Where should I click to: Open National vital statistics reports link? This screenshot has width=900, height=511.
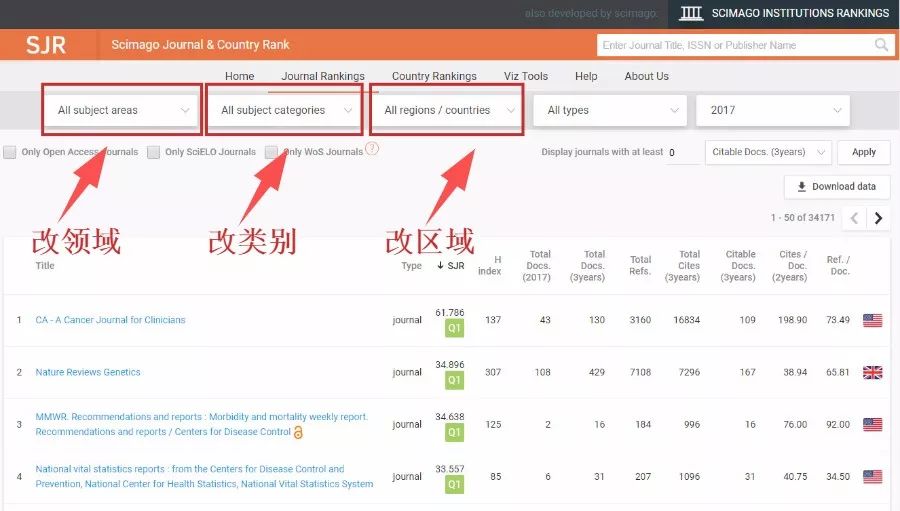[x=204, y=477]
